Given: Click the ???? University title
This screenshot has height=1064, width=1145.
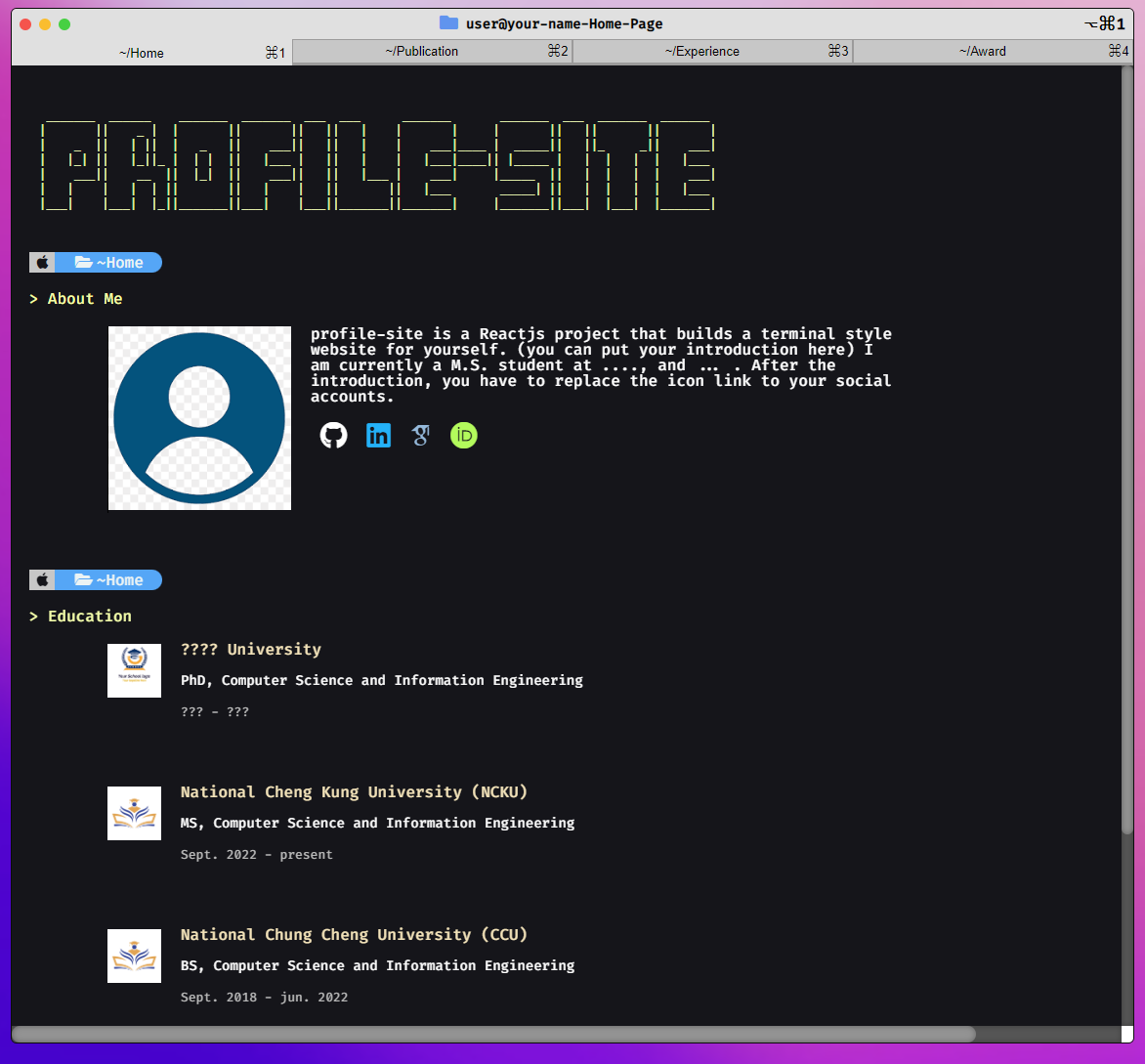Looking at the screenshot, I should click(250, 649).
